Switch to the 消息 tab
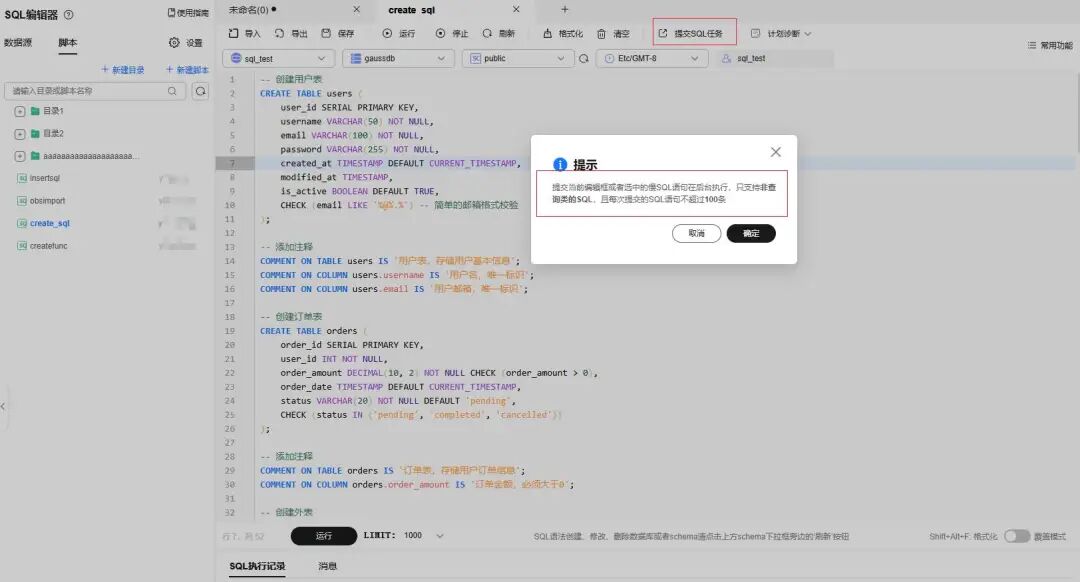1080x582 pixels. pyautogui.click(x=328, y=566)
